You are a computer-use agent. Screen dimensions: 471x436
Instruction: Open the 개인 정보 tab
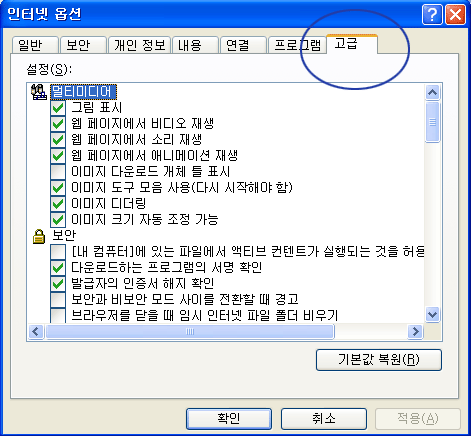(x=139, y=45)
